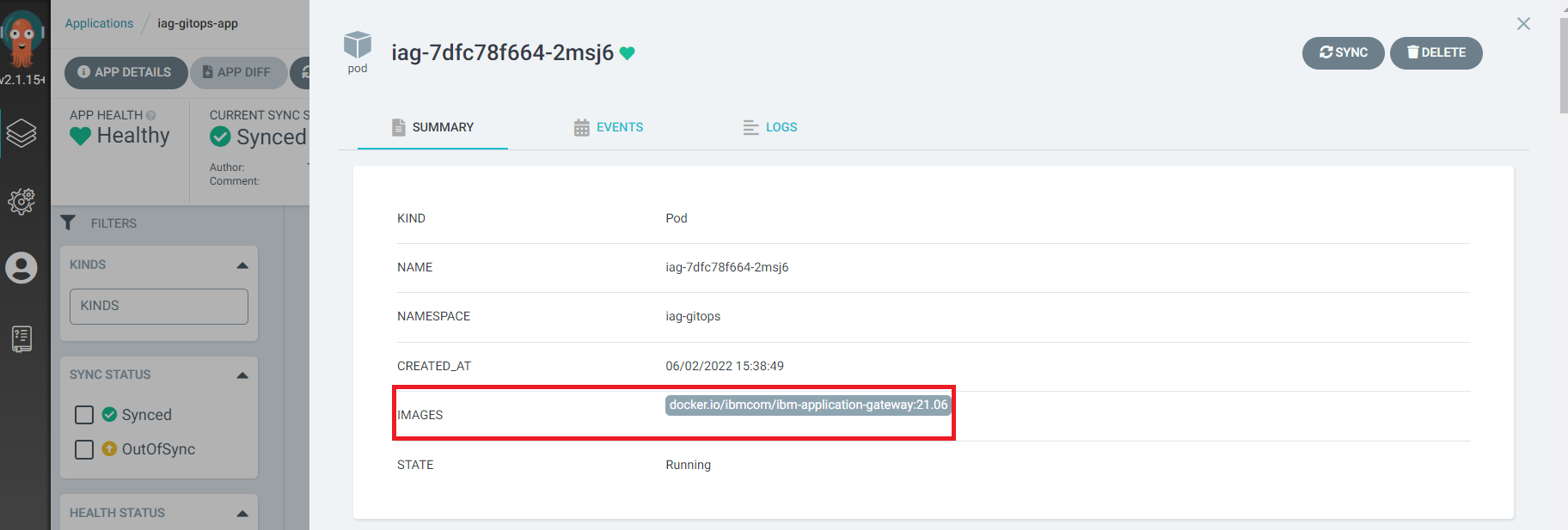
Task: Open Documentation icon in sidebar
Action: point(22,338)
